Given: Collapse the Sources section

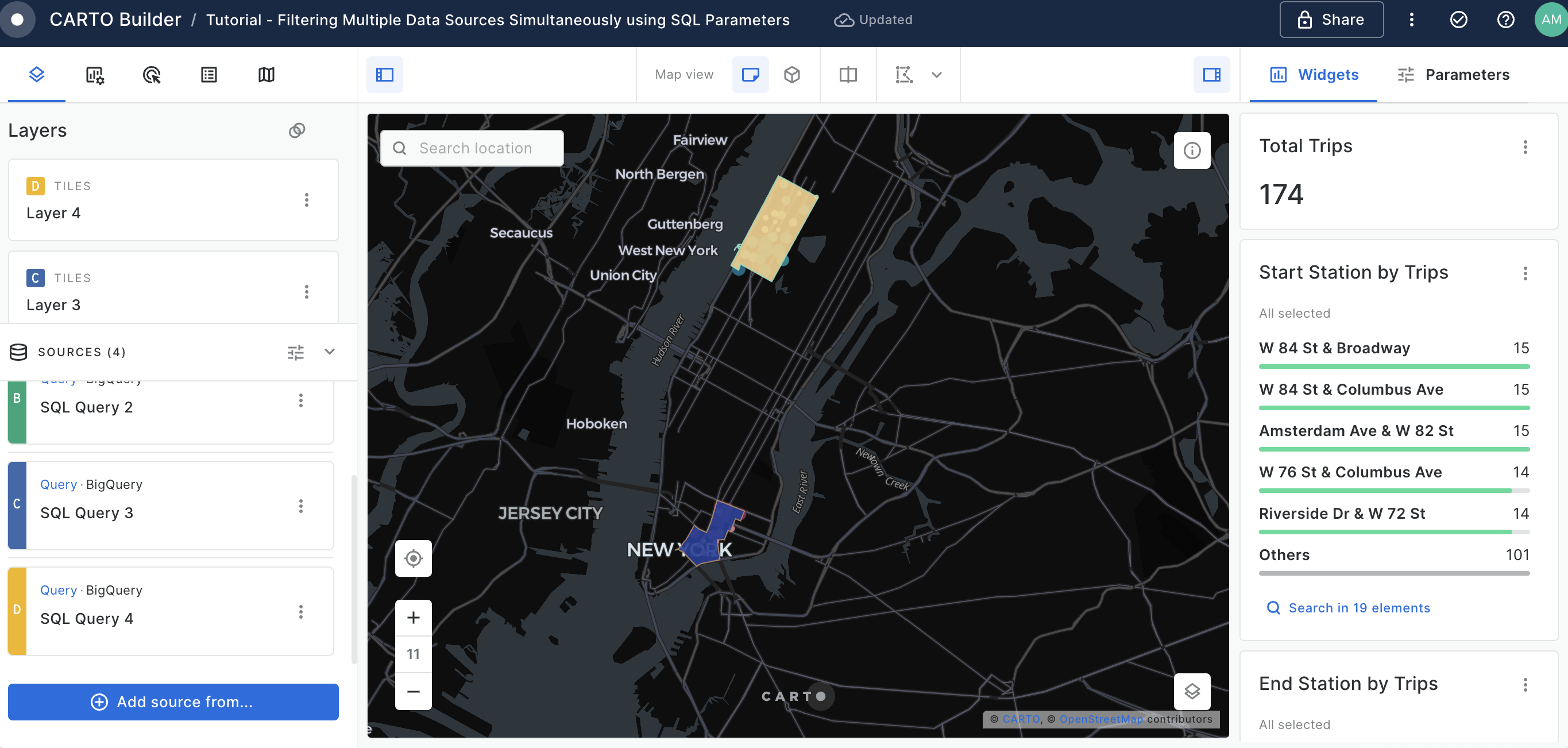Looking at the screenshot, I should (x=329, y=352).
